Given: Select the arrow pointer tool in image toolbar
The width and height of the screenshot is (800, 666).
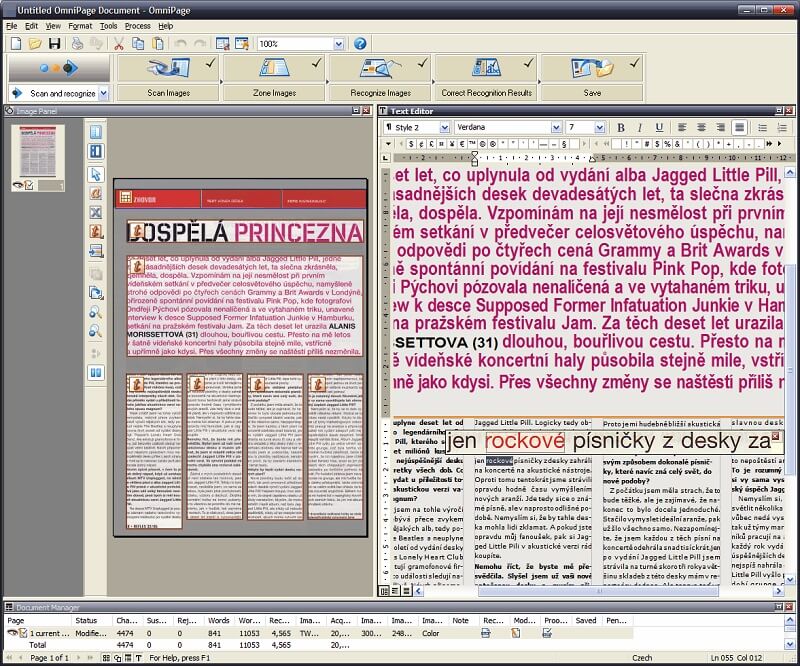Looking at the screenshot, I should [96, 174].
